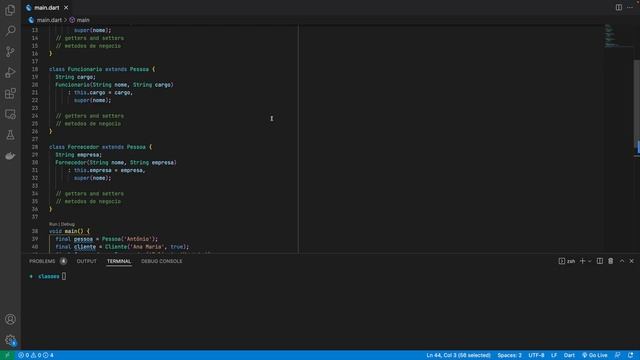Viewport: 640px width, 360px height.
Task: Click Ln 44, Col 3 cursor position
Action: click(x=458, y=355)
